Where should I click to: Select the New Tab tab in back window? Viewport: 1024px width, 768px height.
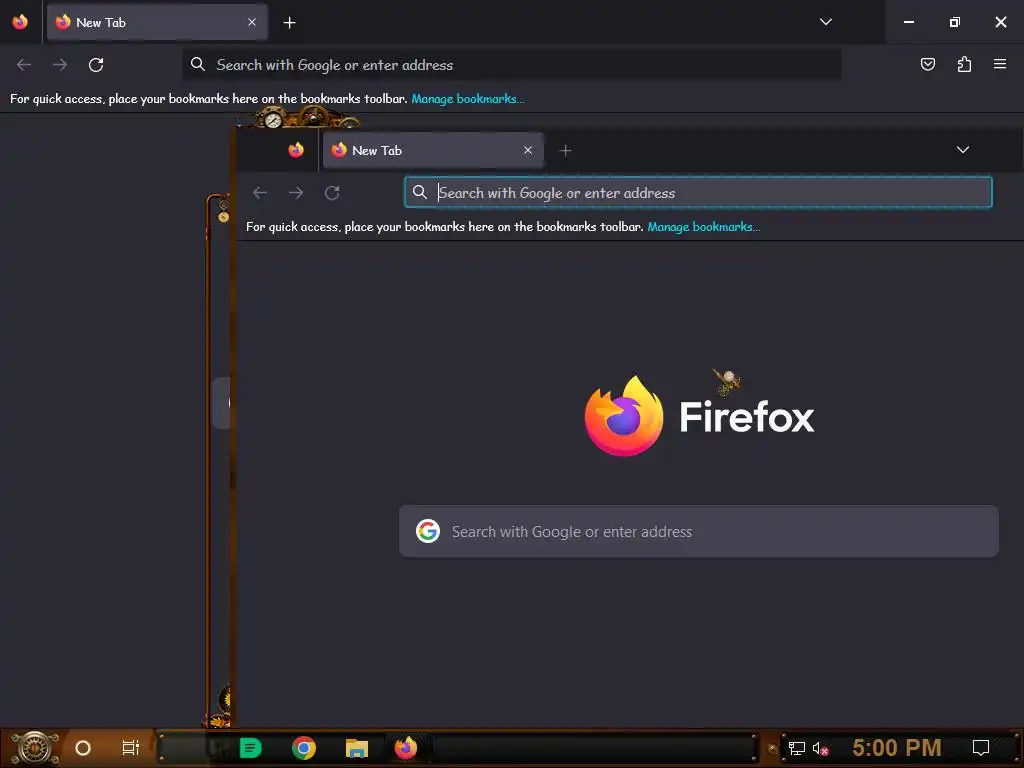(157, 22)
